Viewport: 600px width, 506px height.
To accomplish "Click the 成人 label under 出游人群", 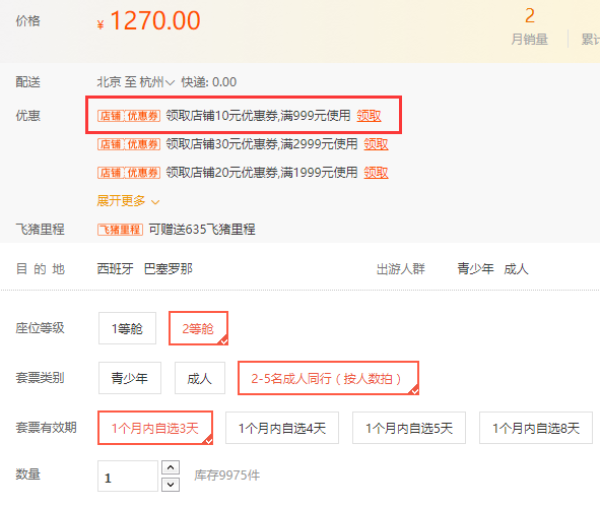I will 516,269.
